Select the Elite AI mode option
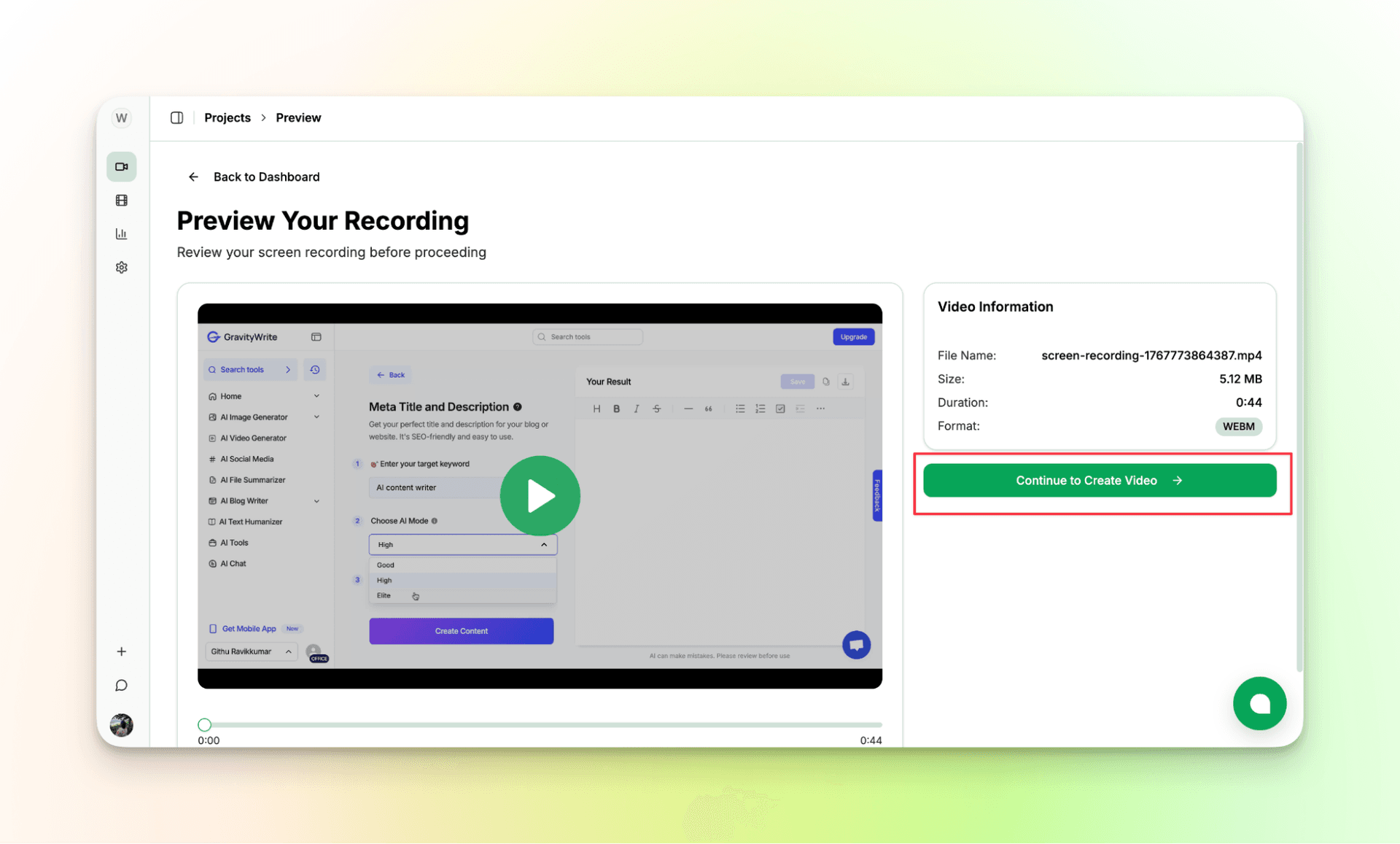Image resolution: width=1400 pixels, height=844 pixels. (383, 595)
